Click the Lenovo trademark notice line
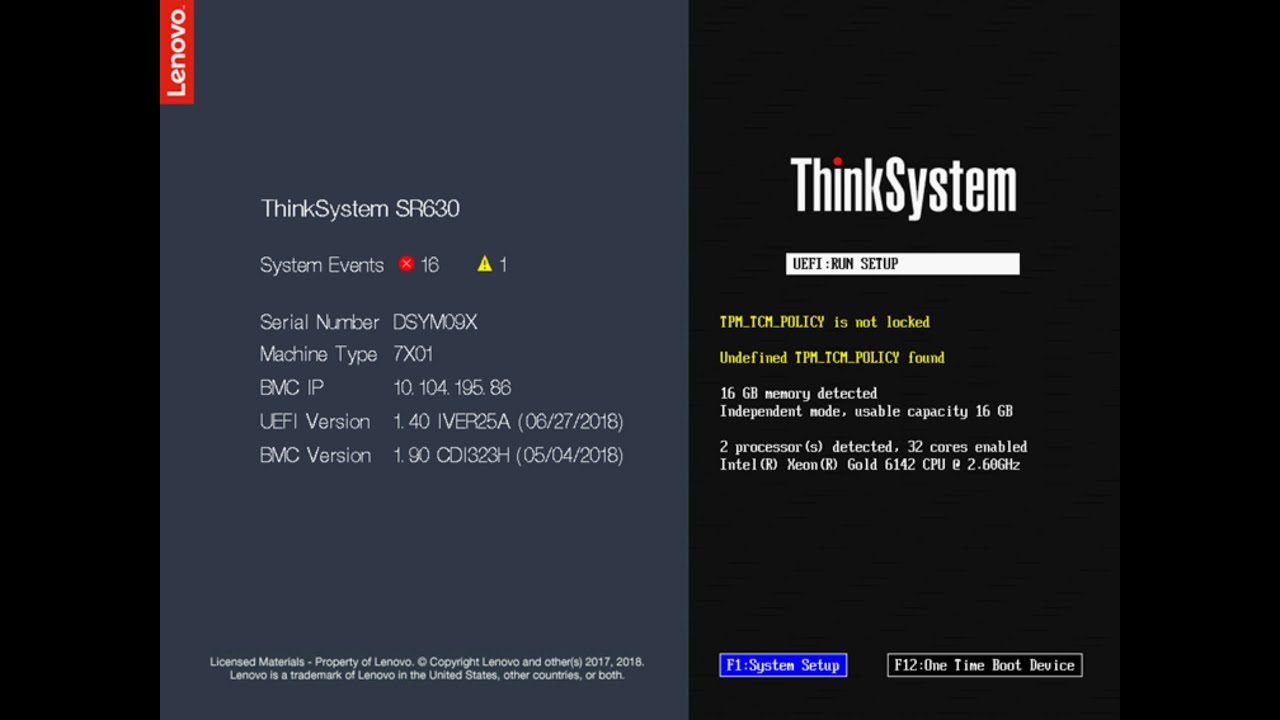The height and width of the screenshot is (720, 1280). click(x=427, y=675)
